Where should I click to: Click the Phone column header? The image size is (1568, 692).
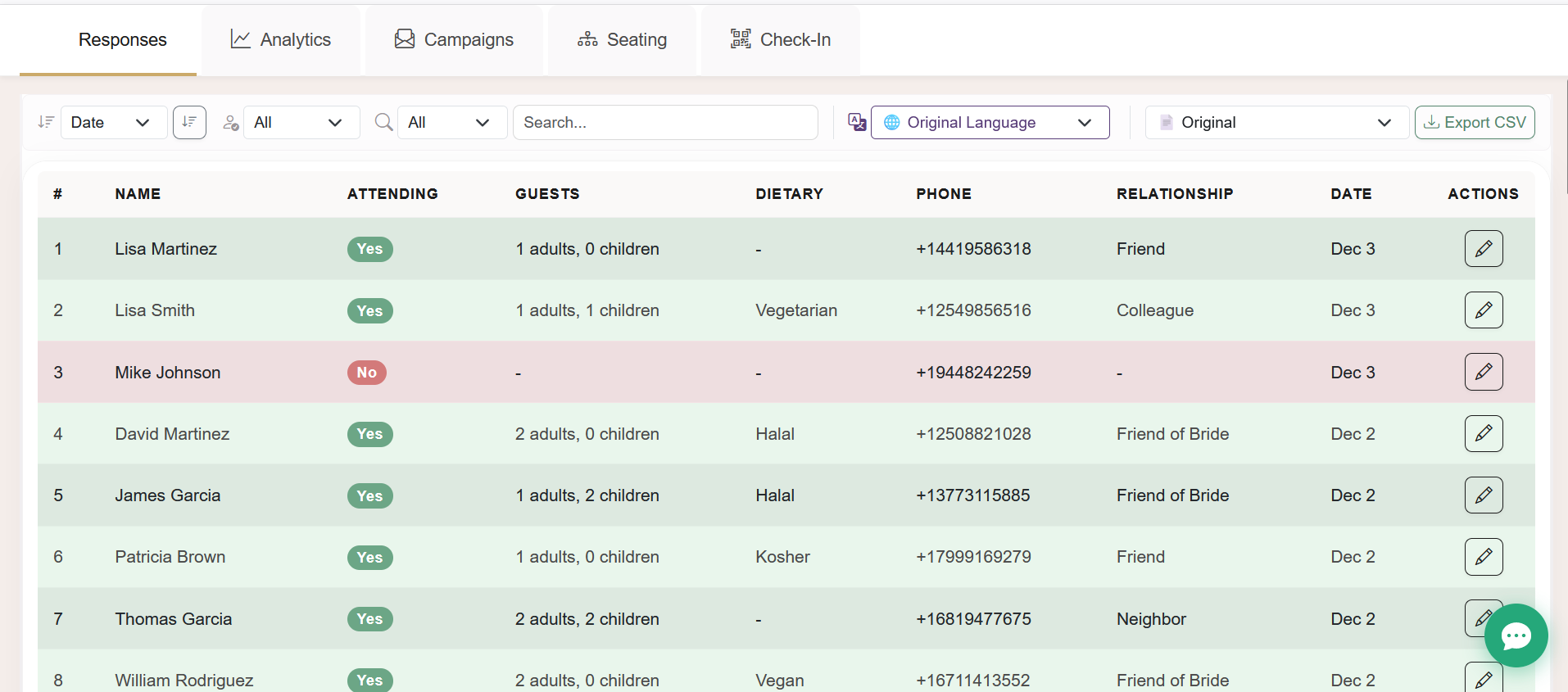[x=944, y=194]
